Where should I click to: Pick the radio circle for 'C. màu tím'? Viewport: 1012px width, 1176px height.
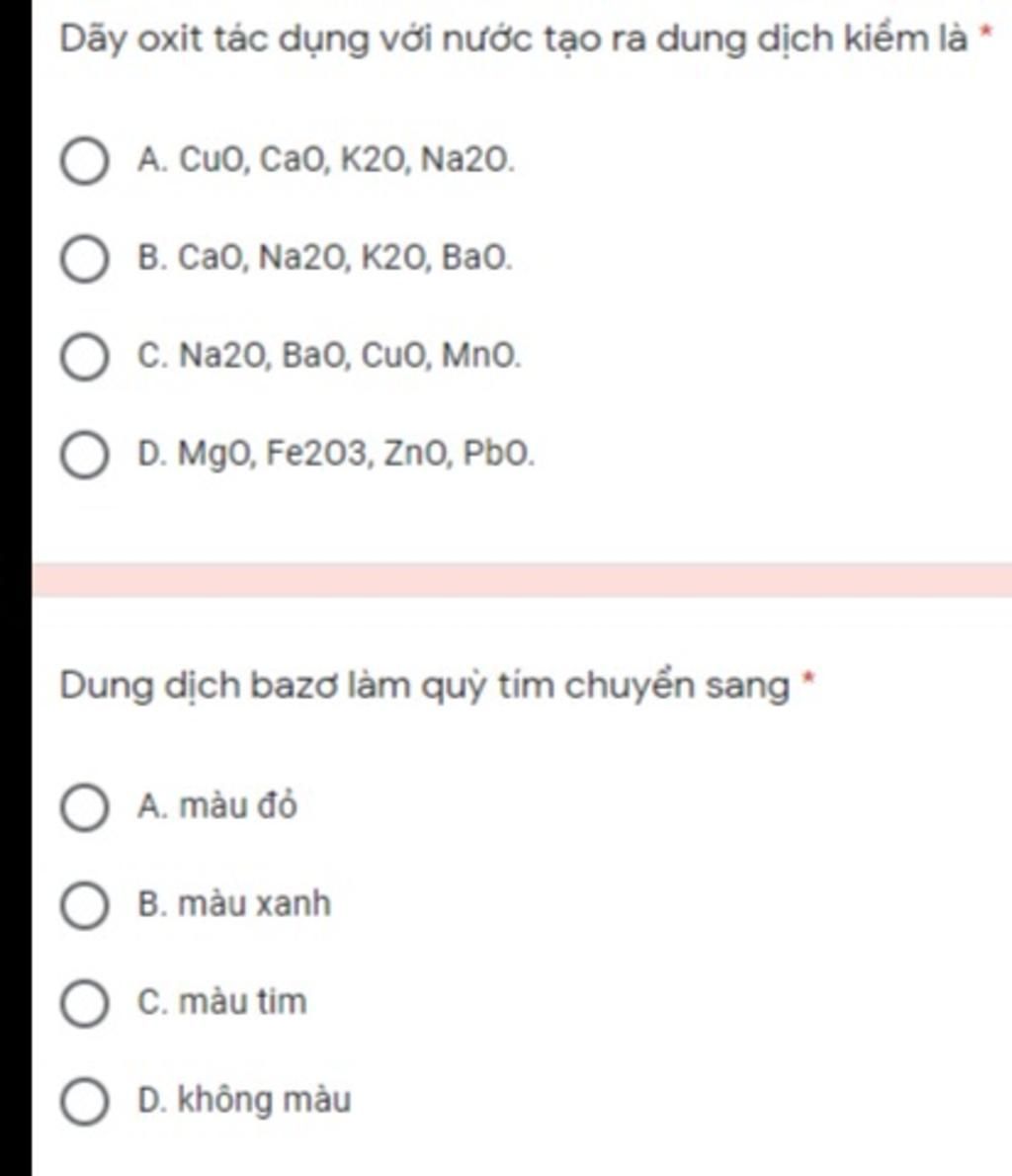84,1003
